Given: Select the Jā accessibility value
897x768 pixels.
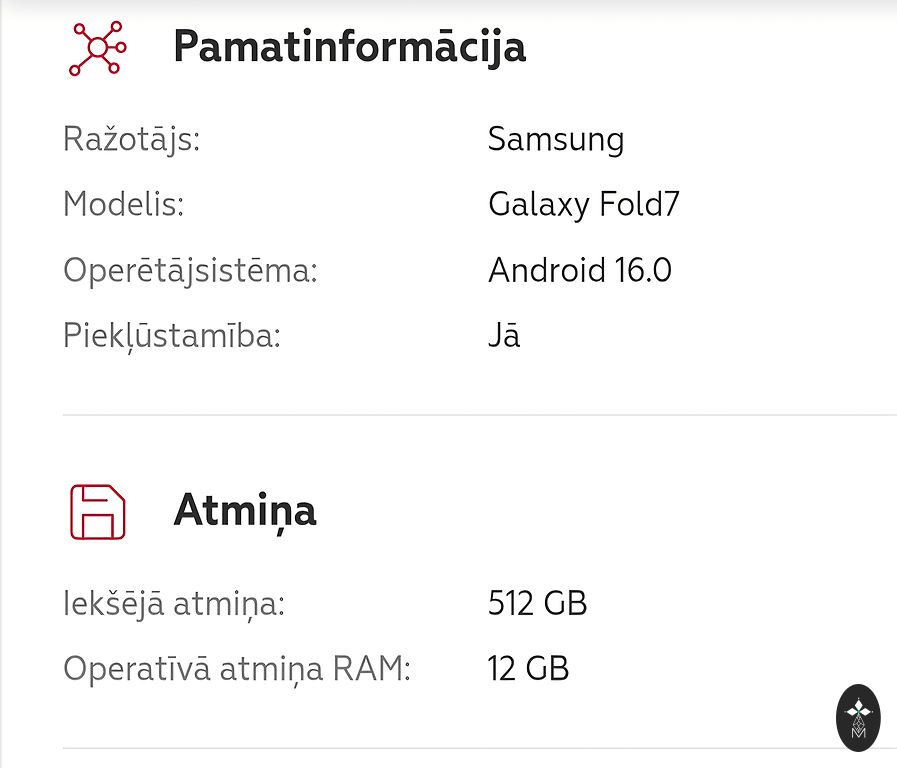Looking at the screenshot, I should coord(504,336).
